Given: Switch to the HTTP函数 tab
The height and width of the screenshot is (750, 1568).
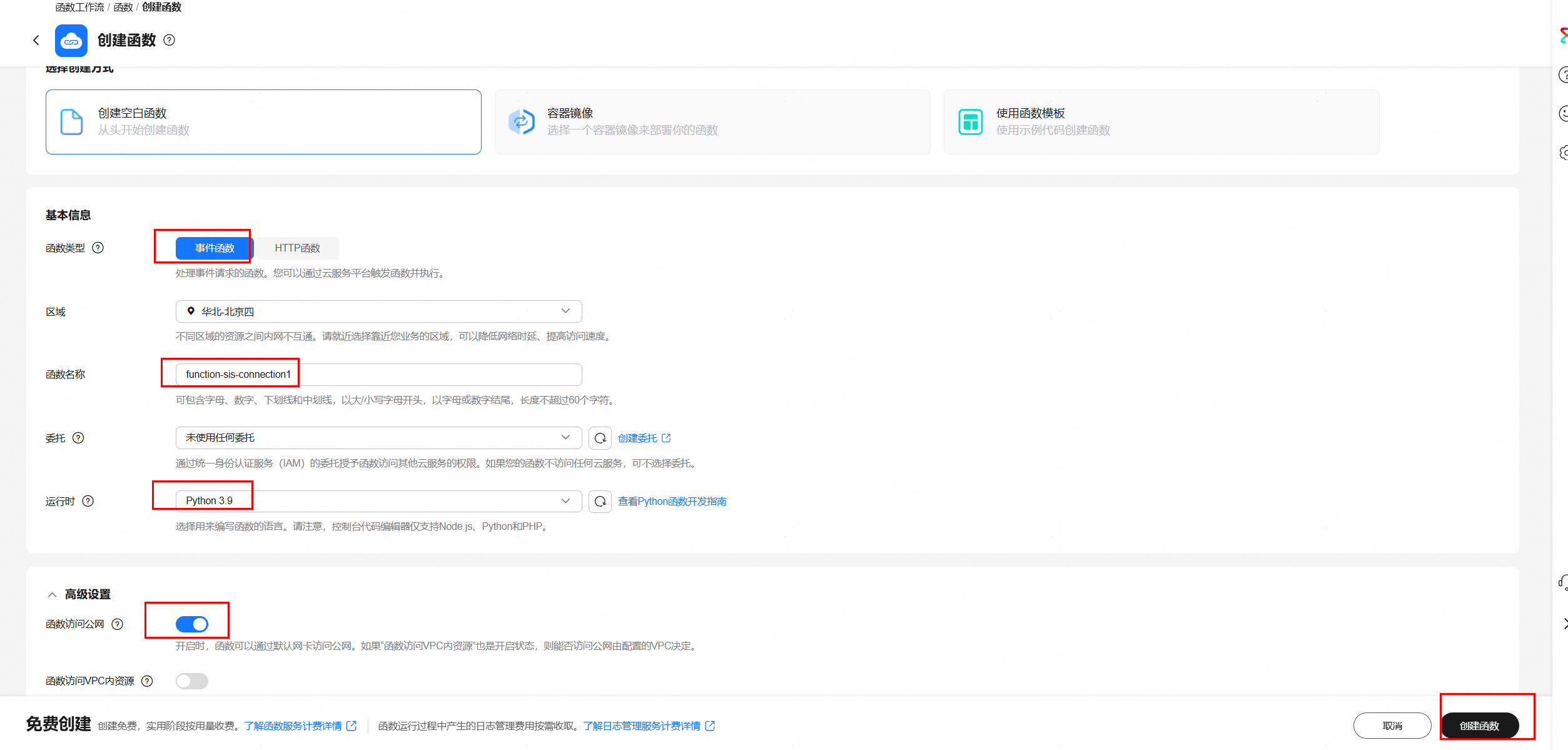Looking at the screenshot, I should (x=297, y=248).
